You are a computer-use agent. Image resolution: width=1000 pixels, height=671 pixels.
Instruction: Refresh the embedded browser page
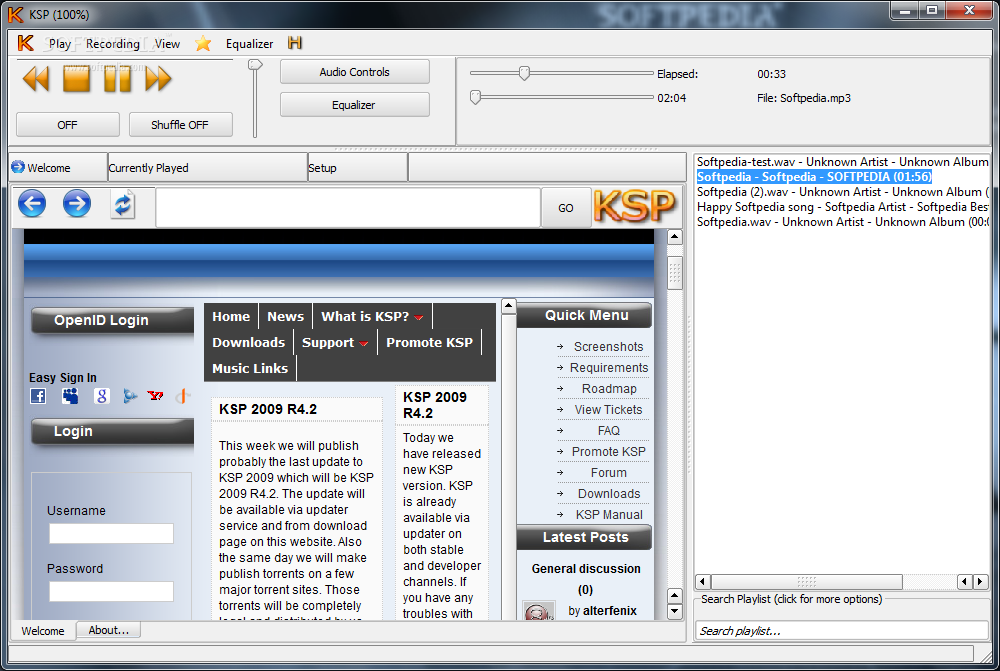[122, 204]
